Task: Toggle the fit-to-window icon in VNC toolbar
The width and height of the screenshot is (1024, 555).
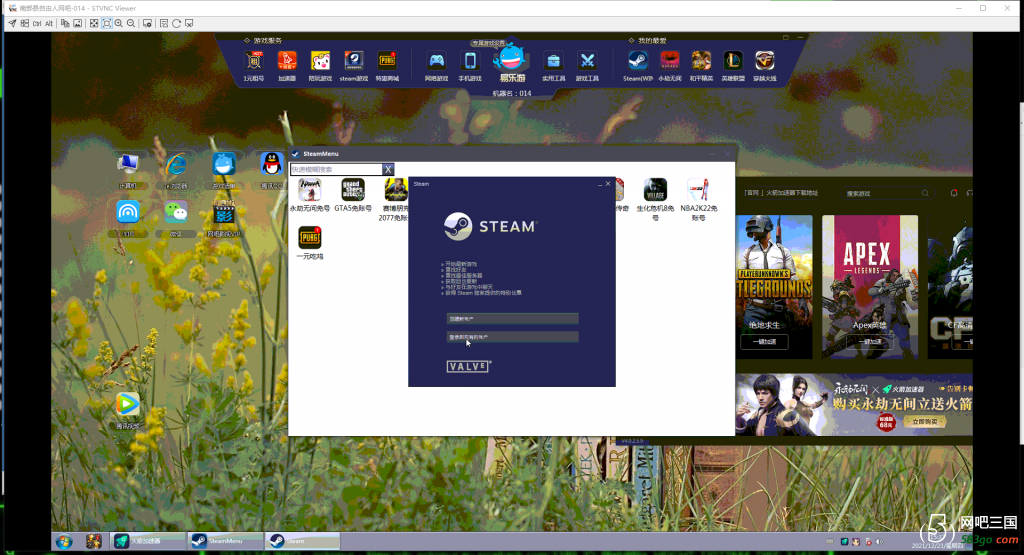Action: tap(106, 24)
